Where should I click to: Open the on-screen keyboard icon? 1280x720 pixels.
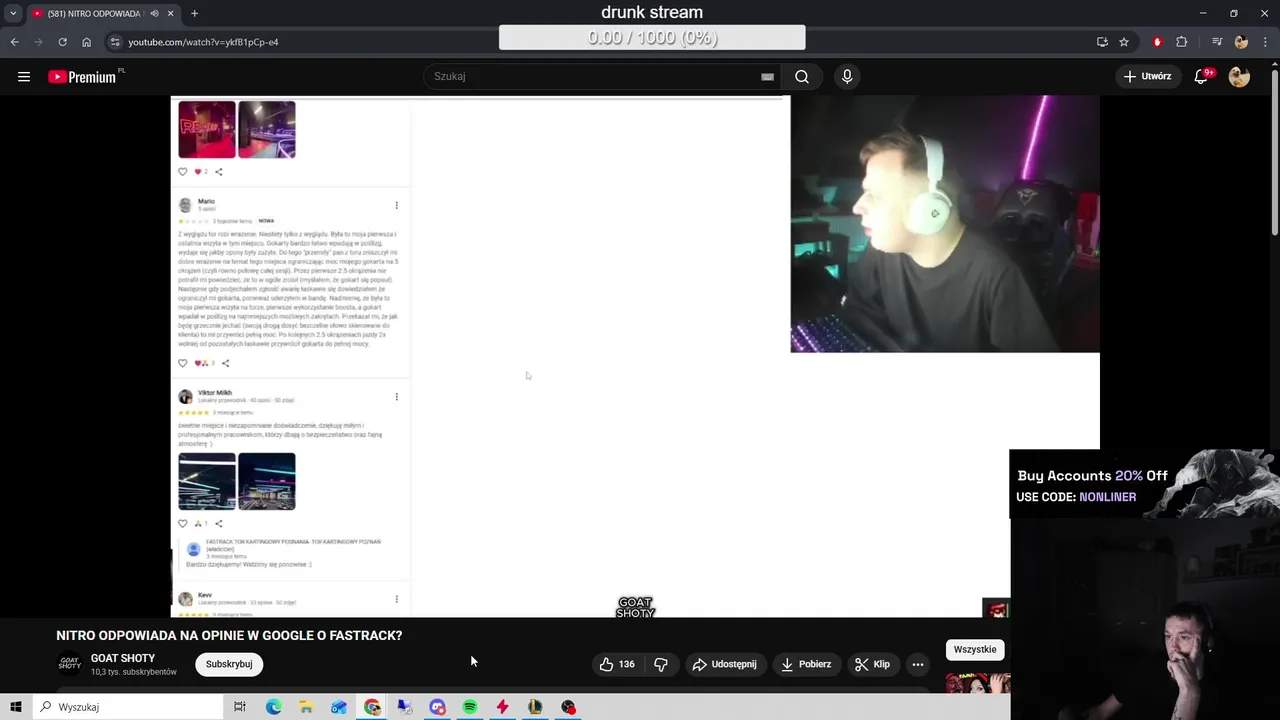(x=767, y=76)
